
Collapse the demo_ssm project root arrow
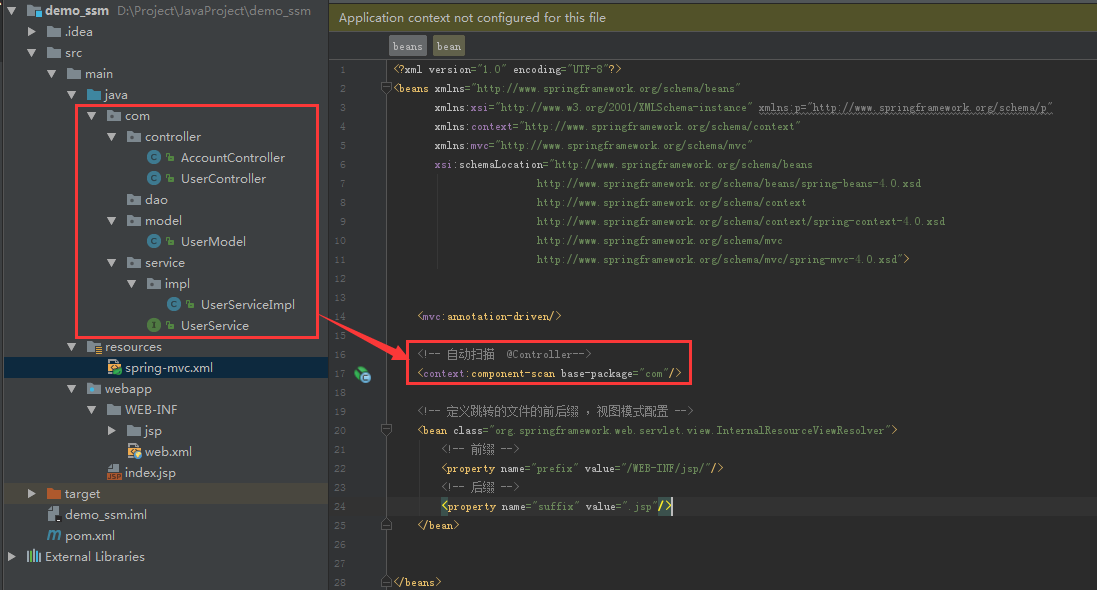click(x=11, y=10)
